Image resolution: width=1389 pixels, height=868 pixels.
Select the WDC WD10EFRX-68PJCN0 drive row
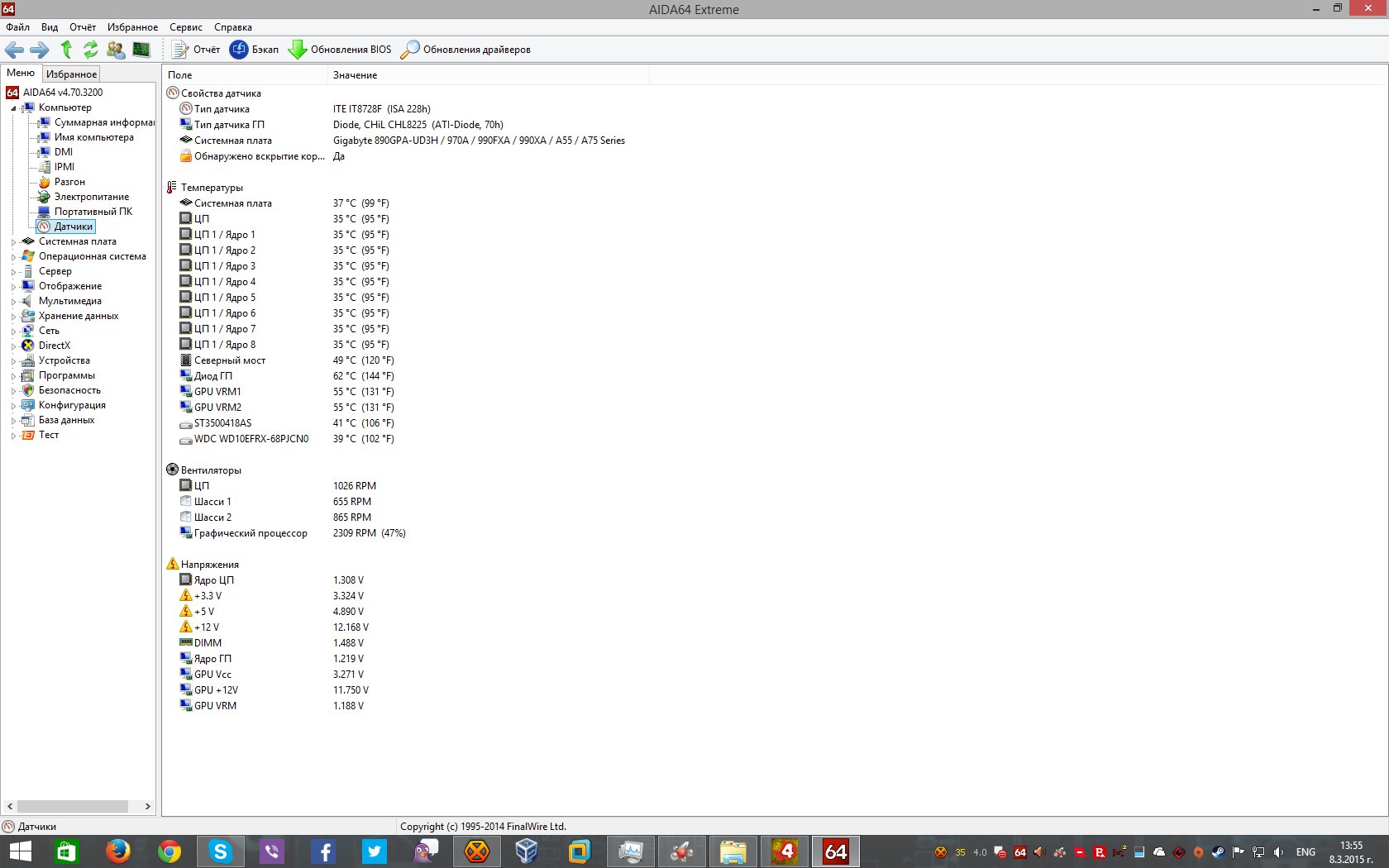pos(286,439)
